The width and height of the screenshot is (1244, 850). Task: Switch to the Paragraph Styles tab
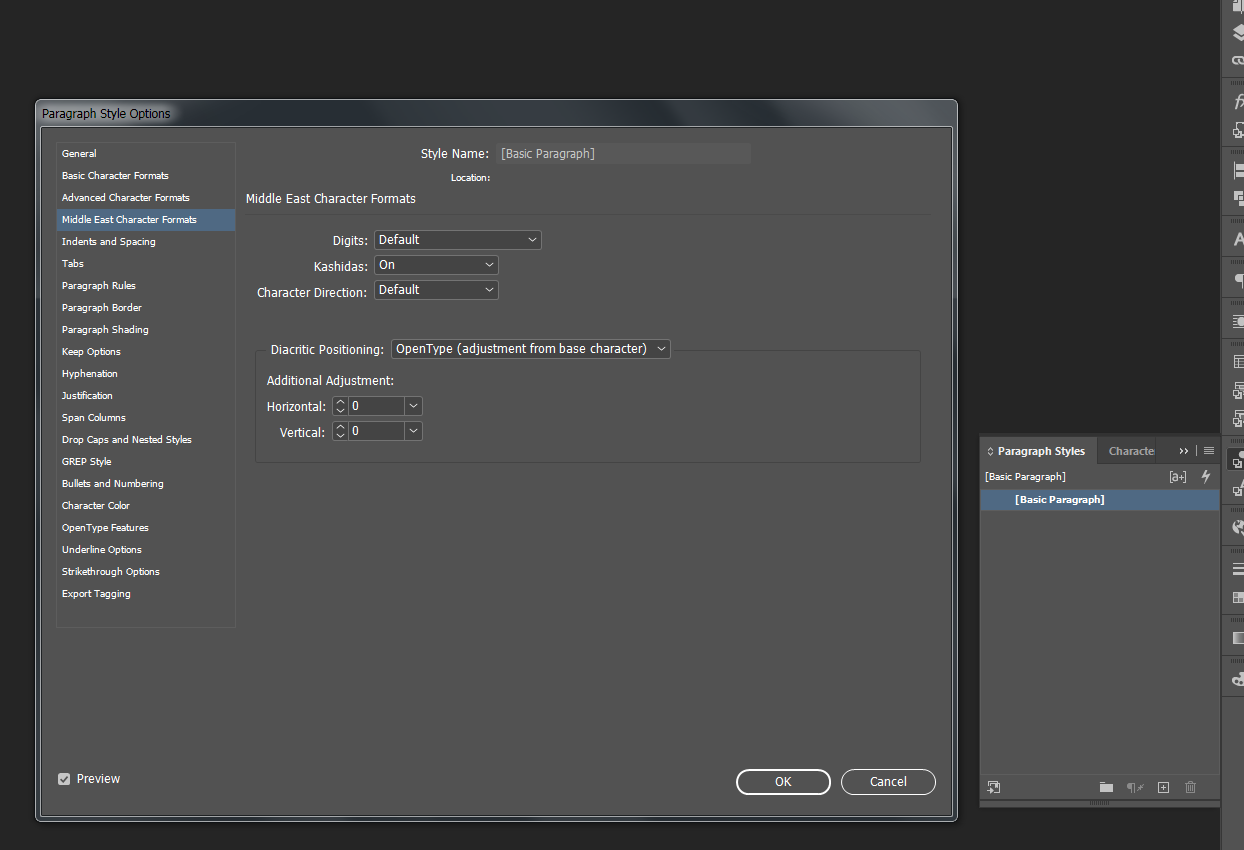coord(1040,452)
